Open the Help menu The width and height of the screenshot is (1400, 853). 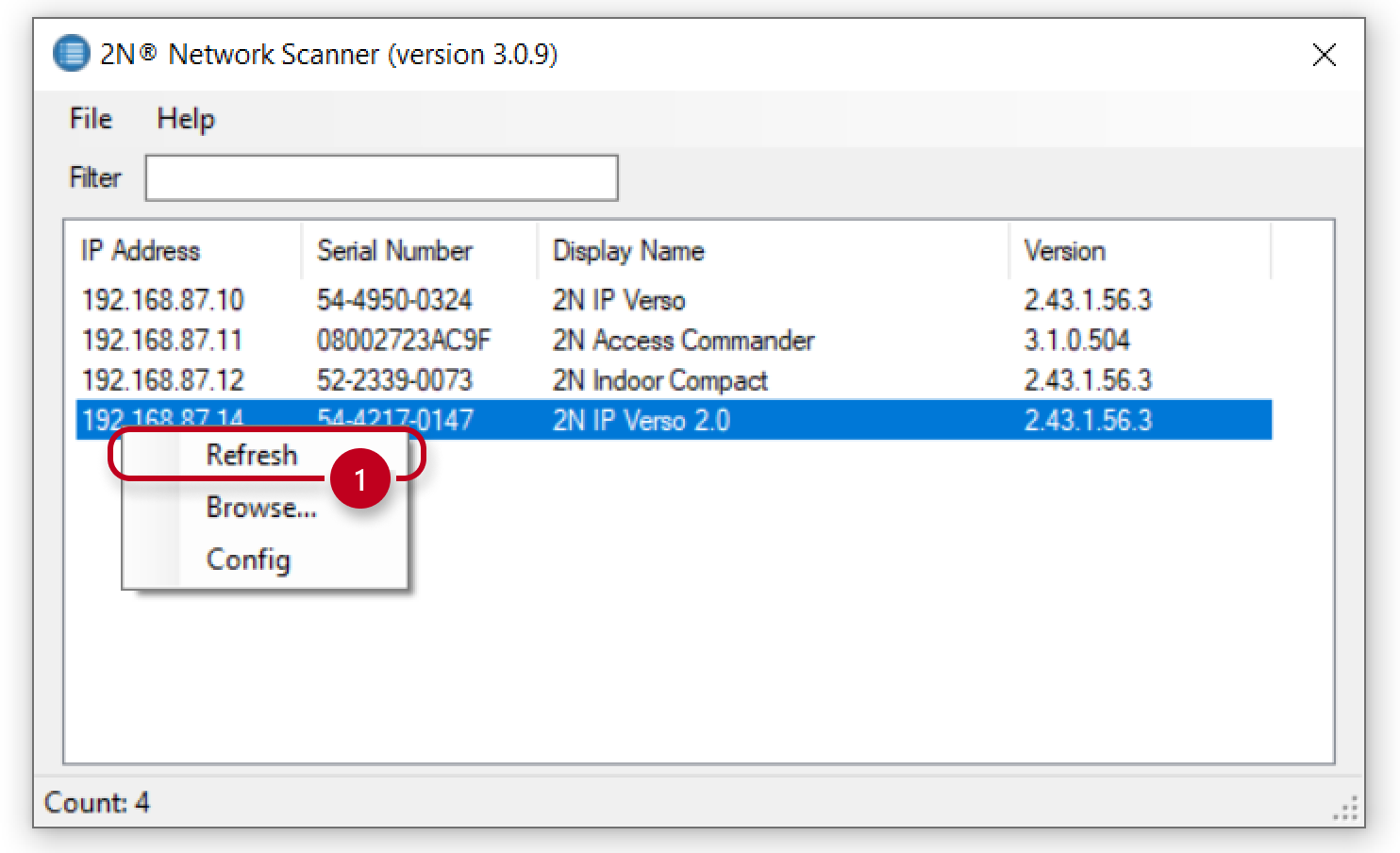click(186, 119)
